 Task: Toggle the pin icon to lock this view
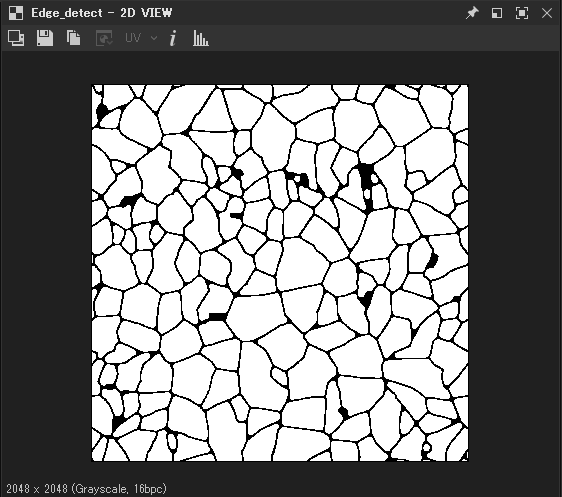472,13
